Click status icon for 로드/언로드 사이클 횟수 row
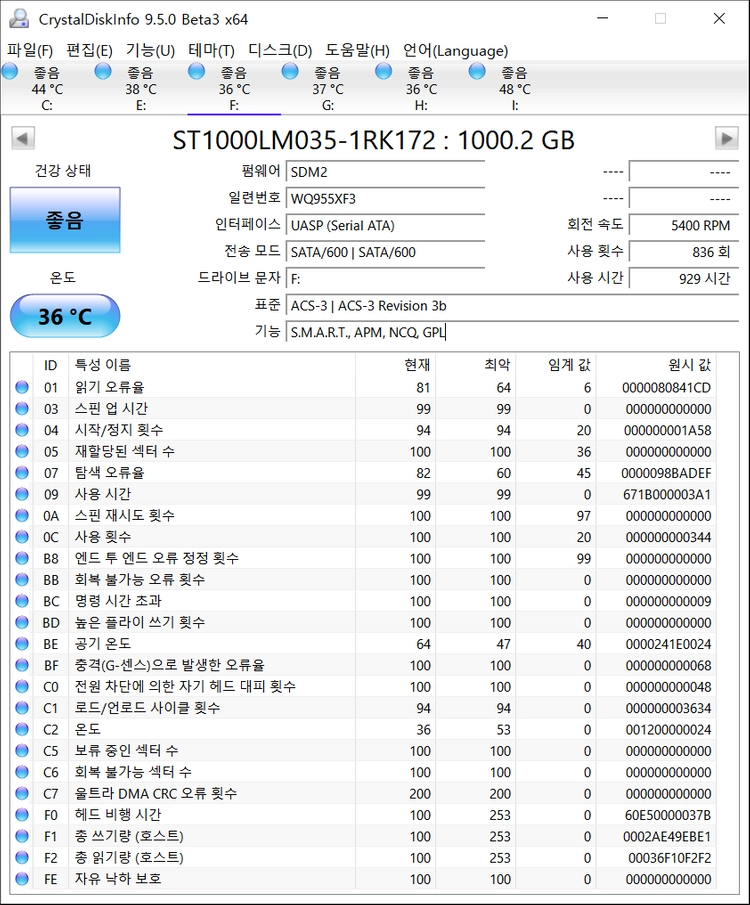 pyautogui.click(x=22, y=708)
